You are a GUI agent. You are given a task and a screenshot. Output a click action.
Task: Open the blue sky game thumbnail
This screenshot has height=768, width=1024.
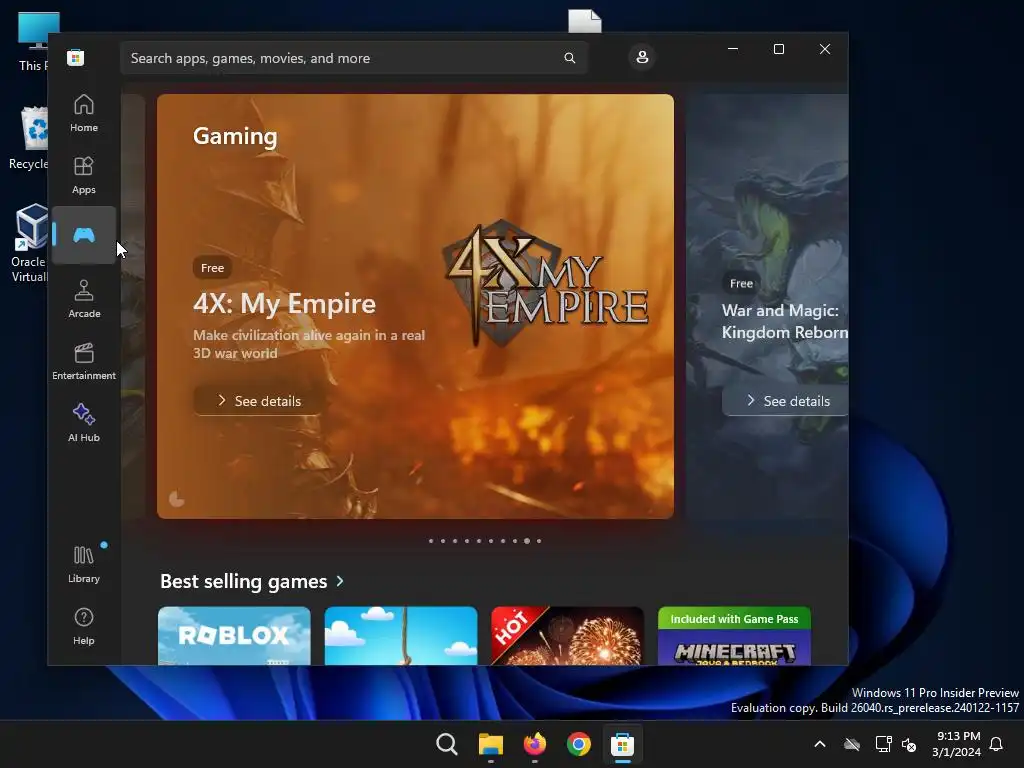click(x=400, y=636)
